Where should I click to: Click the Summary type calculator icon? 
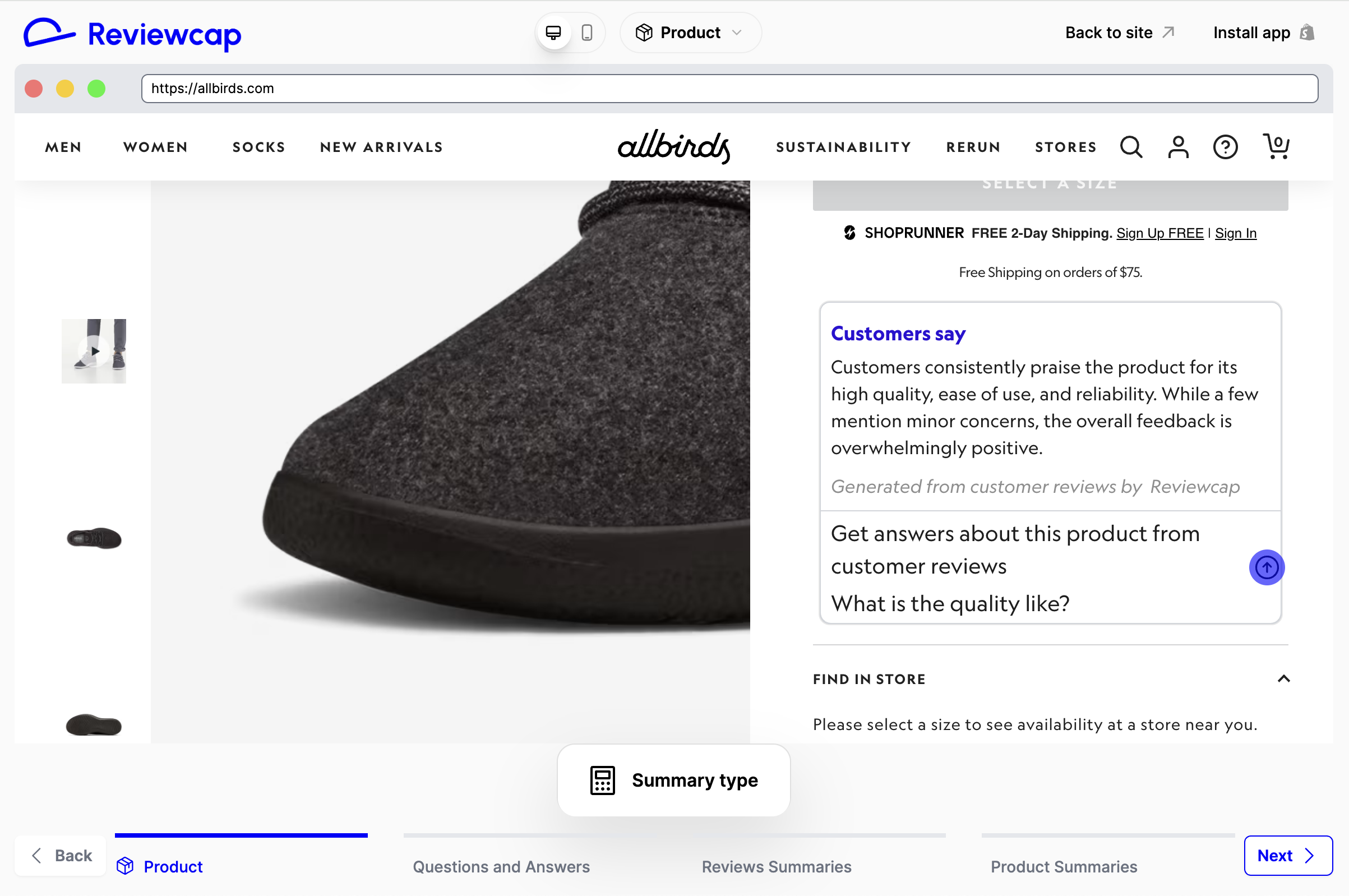coord(601,780)
